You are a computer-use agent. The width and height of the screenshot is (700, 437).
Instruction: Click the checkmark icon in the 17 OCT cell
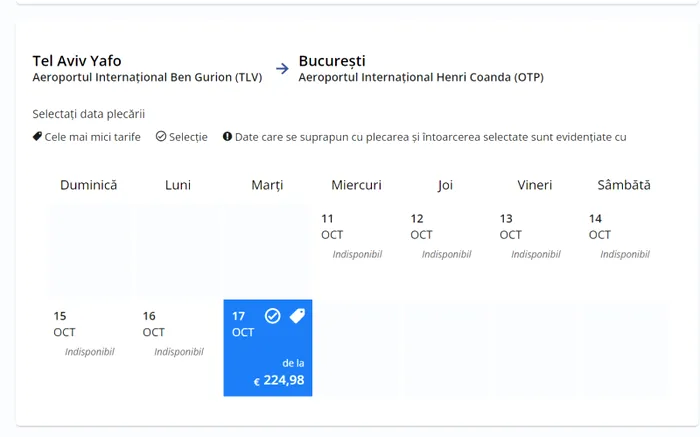pos(272,316)
